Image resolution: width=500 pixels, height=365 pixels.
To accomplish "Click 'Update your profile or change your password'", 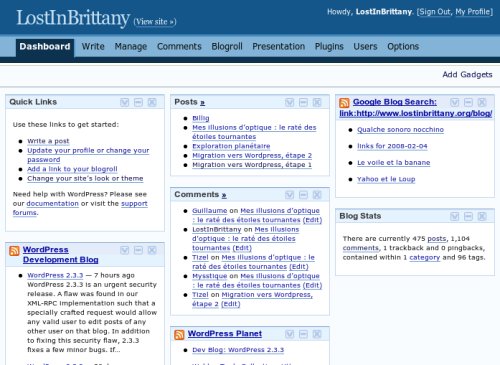I will (x=88, y=155).
